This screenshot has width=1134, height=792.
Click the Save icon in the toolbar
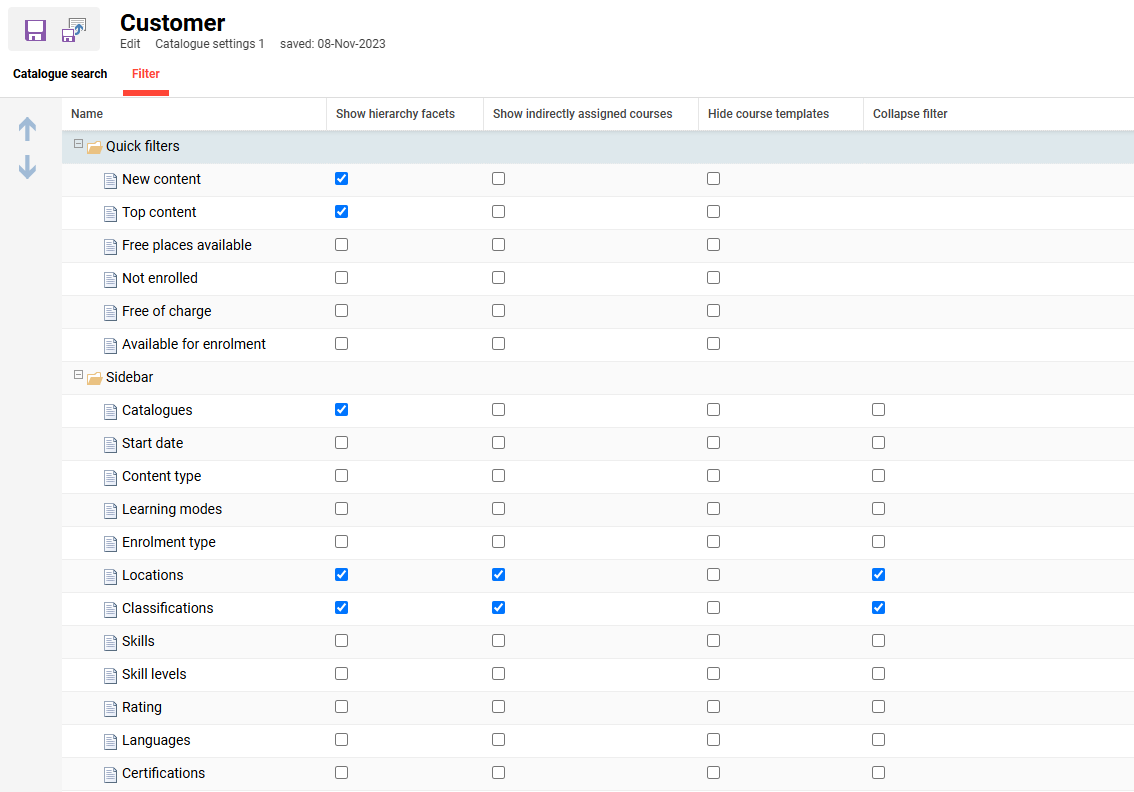click(35, 29)
